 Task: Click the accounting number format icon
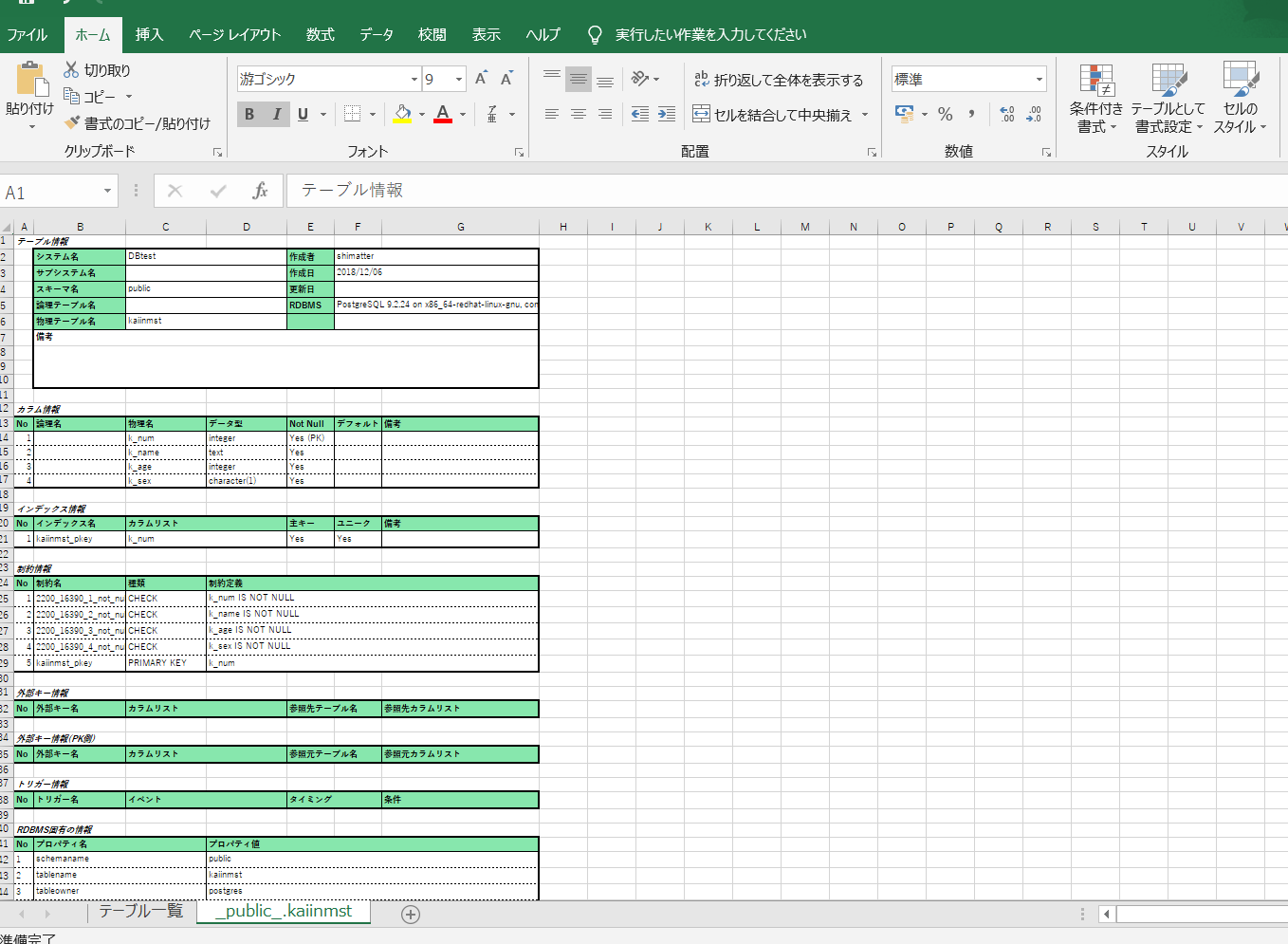pos(905,114)
